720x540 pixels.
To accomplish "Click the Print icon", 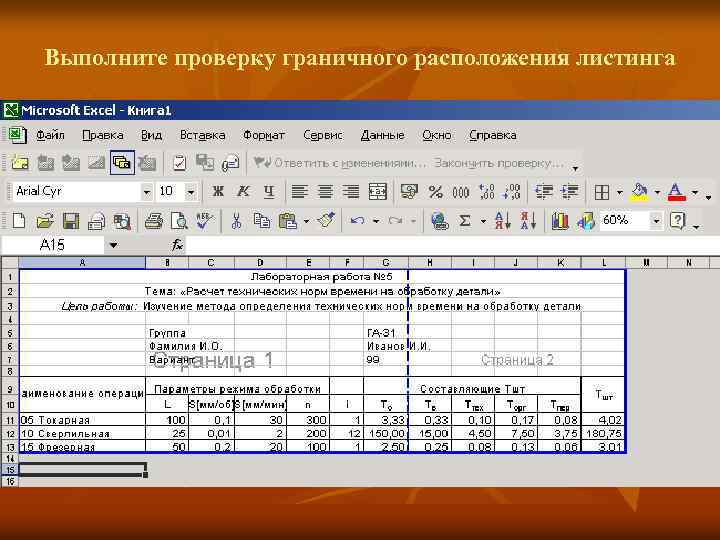I will [x=153, y=221].
